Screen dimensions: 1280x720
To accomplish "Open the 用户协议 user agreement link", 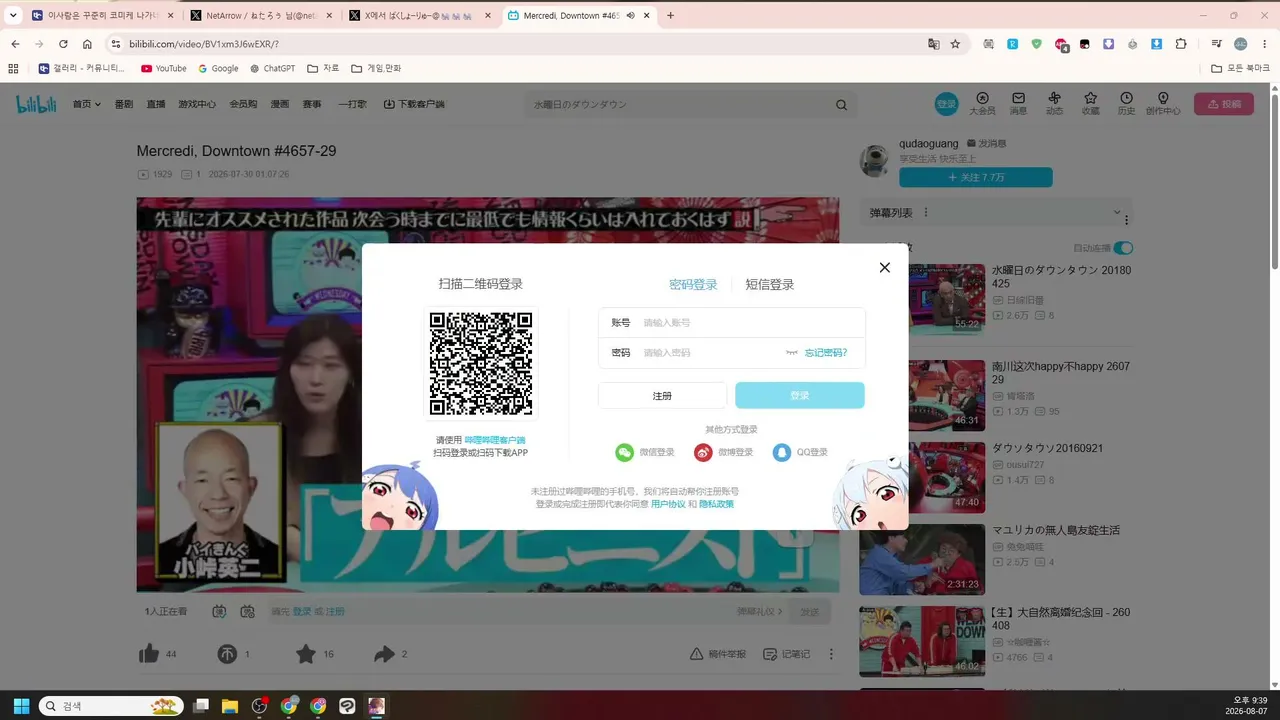I will pos(668,504).
